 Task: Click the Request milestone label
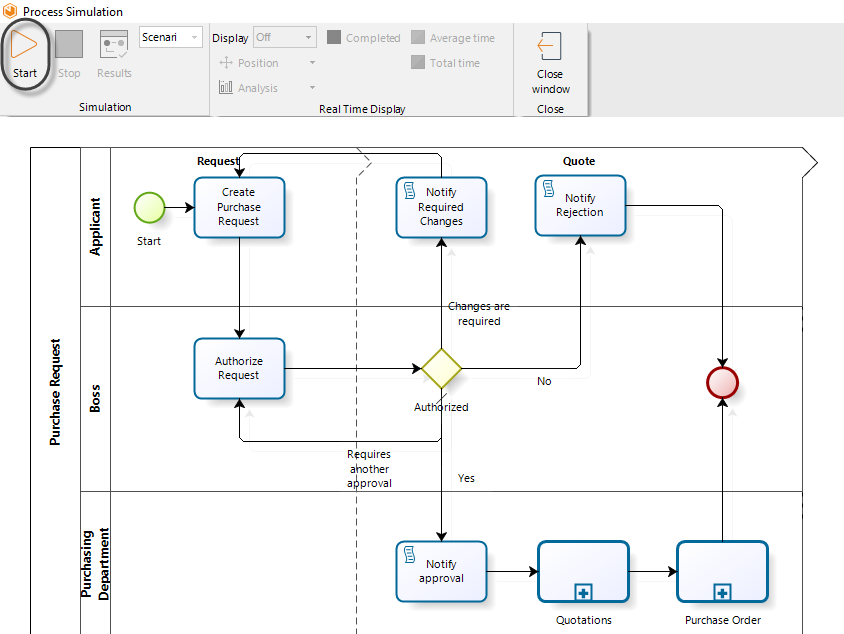[x=217, y=161]
